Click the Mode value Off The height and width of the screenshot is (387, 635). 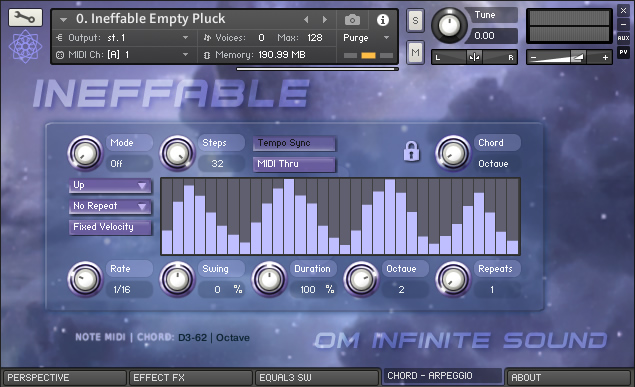coord(129,164)
